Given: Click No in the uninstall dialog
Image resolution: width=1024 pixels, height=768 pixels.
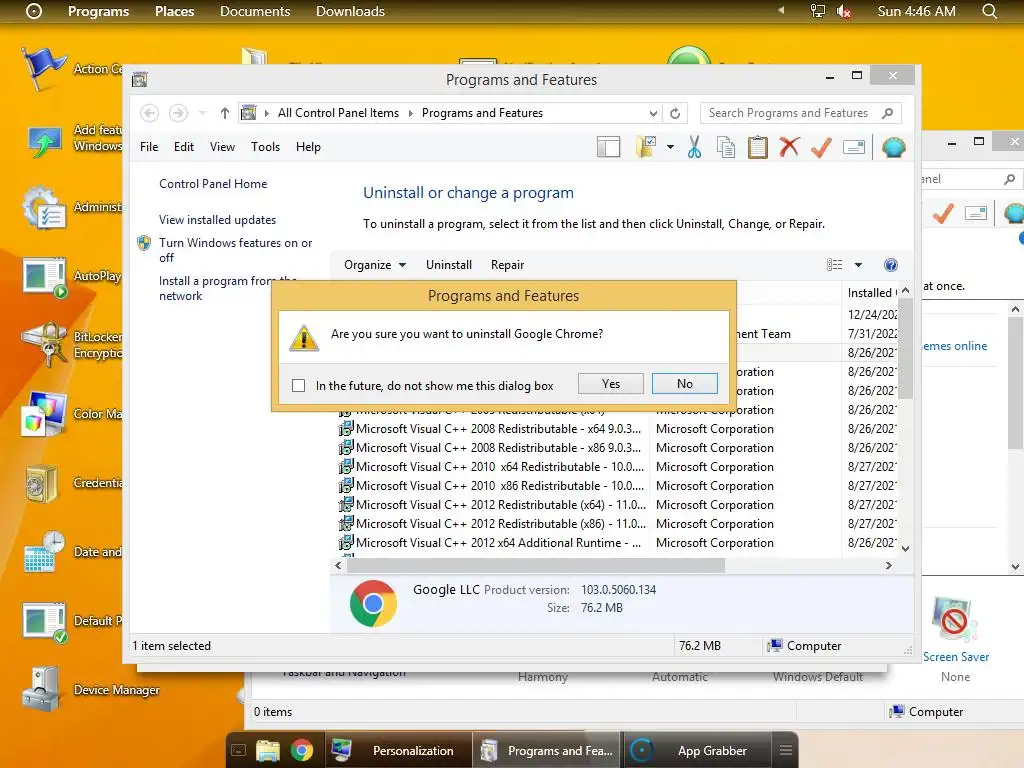Looking at the screenshot, I should [684, 383].
